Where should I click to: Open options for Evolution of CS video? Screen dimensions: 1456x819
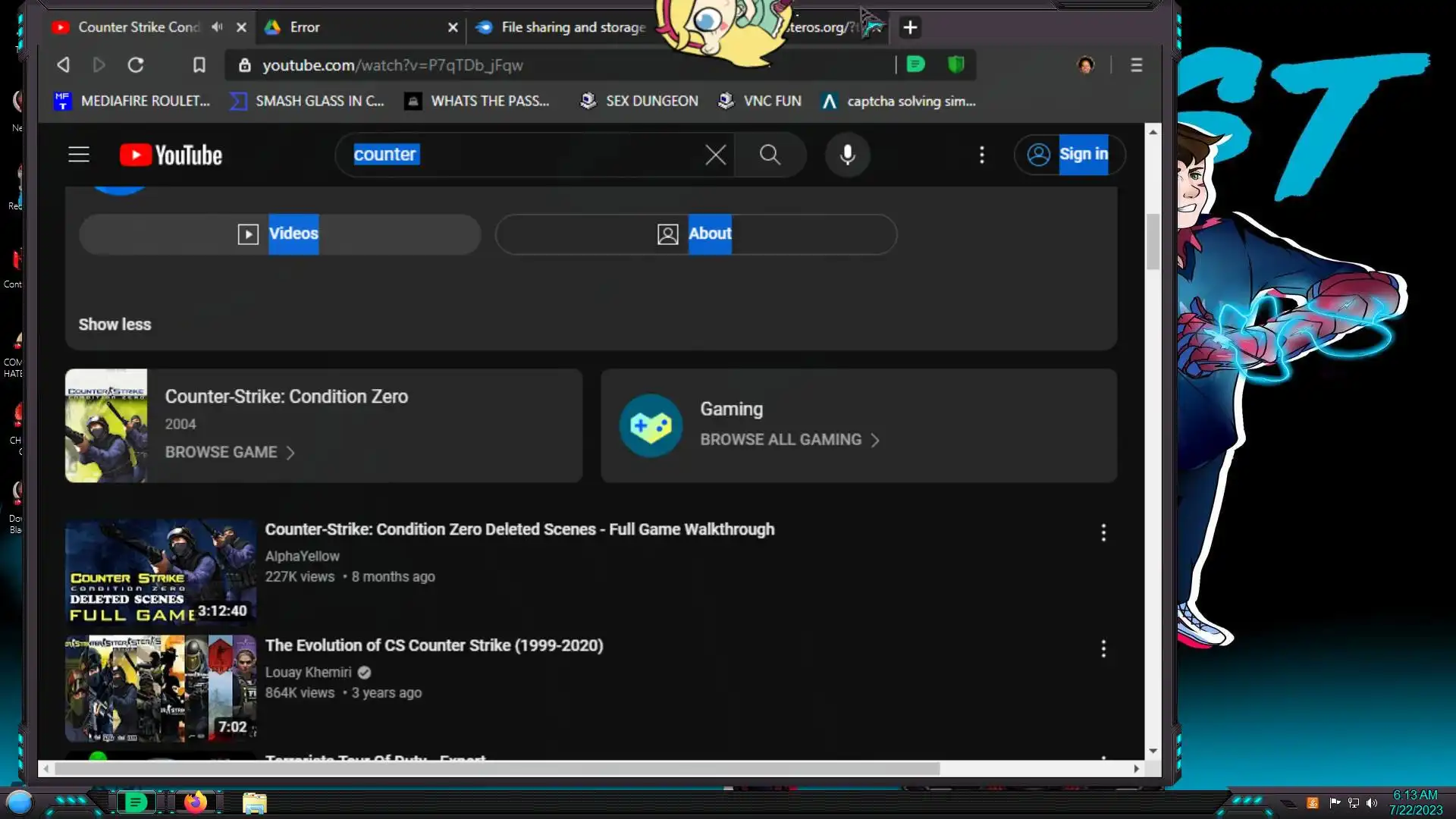1103,648
